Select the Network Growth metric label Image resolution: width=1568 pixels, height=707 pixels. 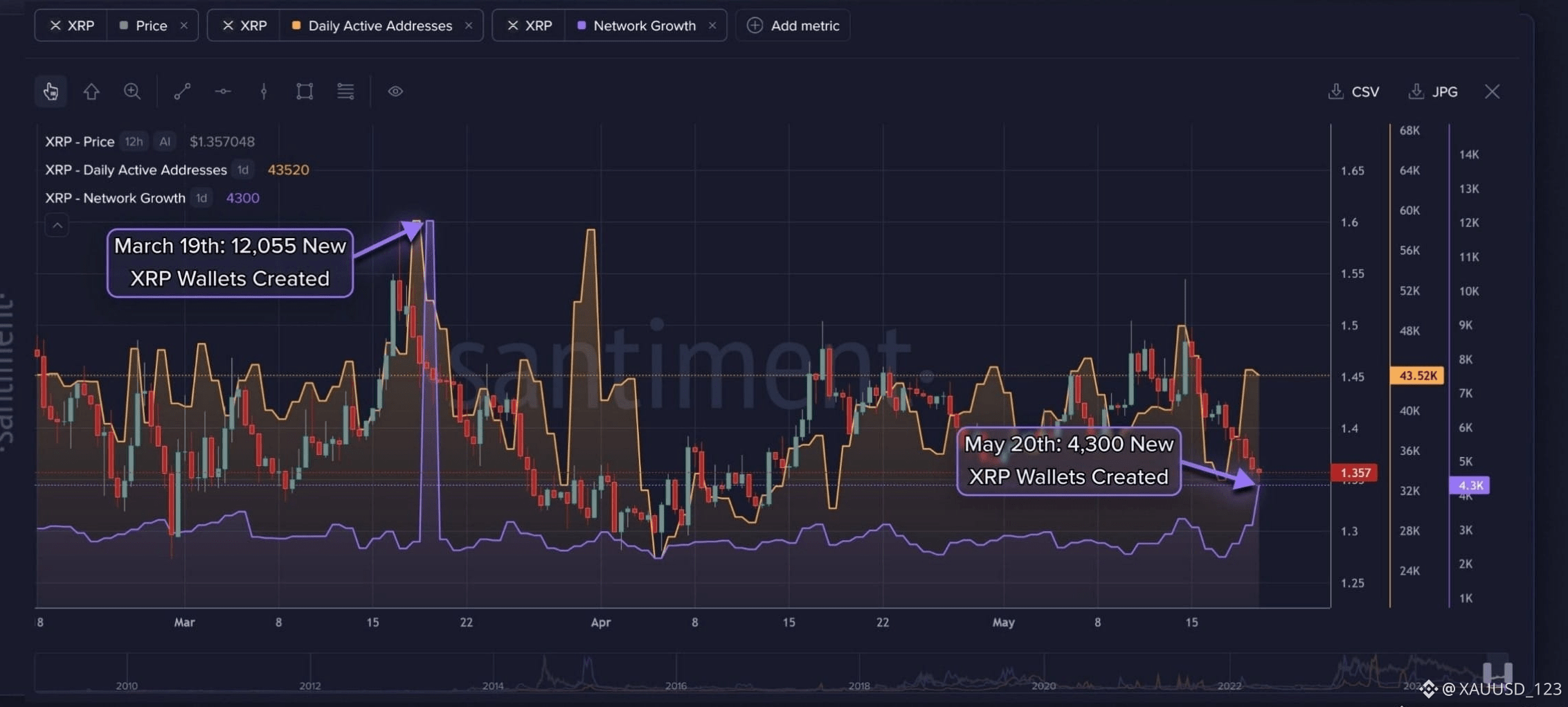(x=645, y=26)
